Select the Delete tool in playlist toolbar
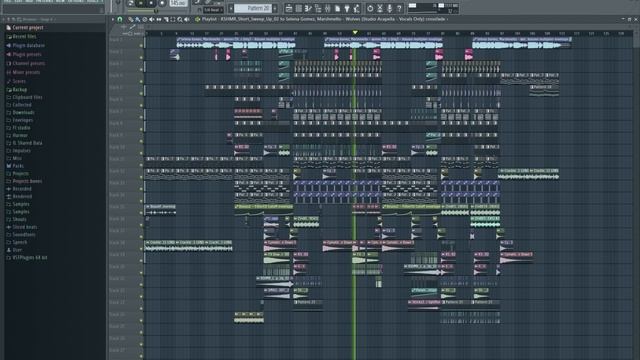The height and width of the screenshot is (360, 640). [144, 19]
